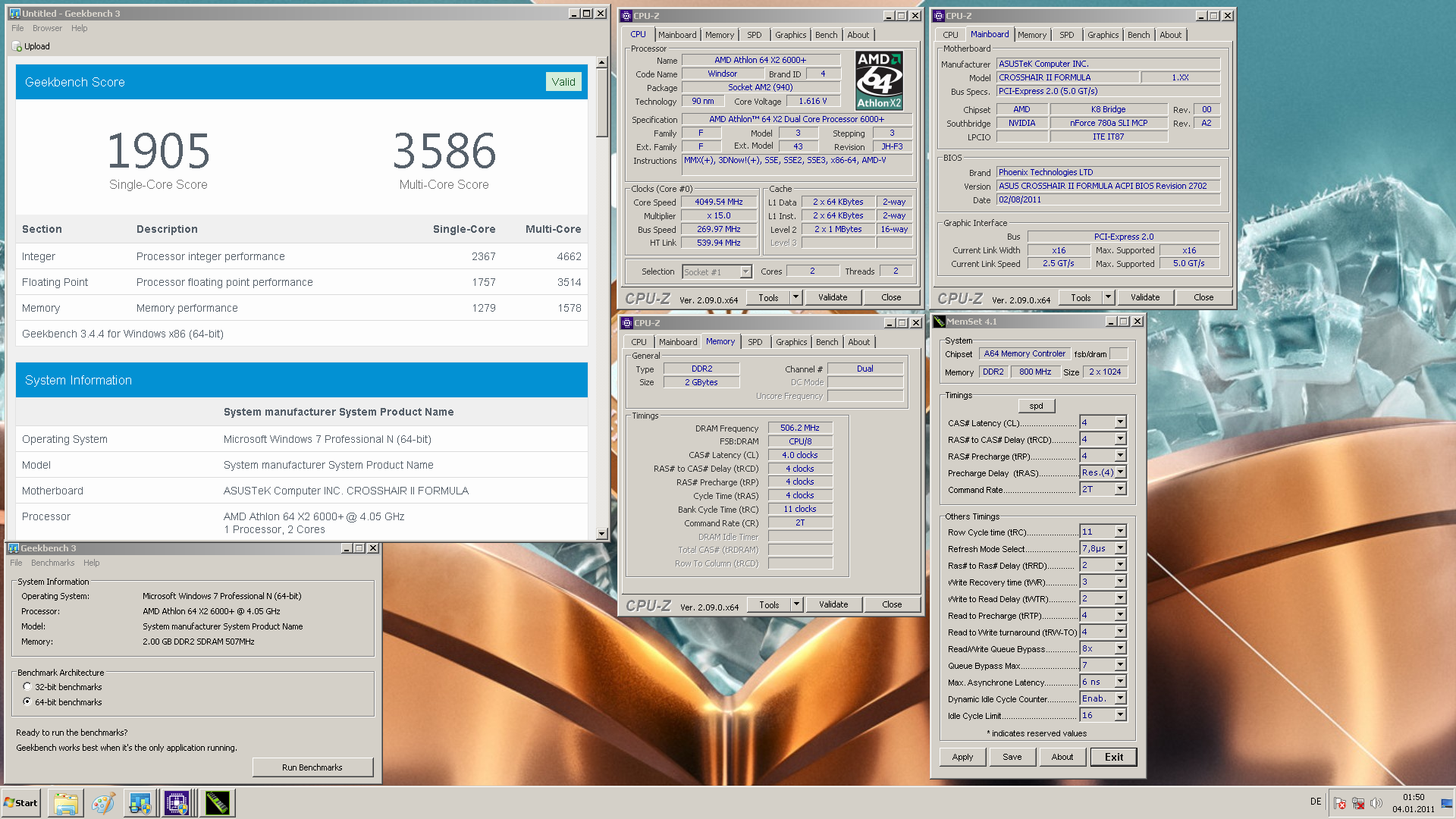Click the Geekbench scrollbar down arrow
This screenshot has height=819, width=1456.
pyautogui.click(x=601, y=533)
